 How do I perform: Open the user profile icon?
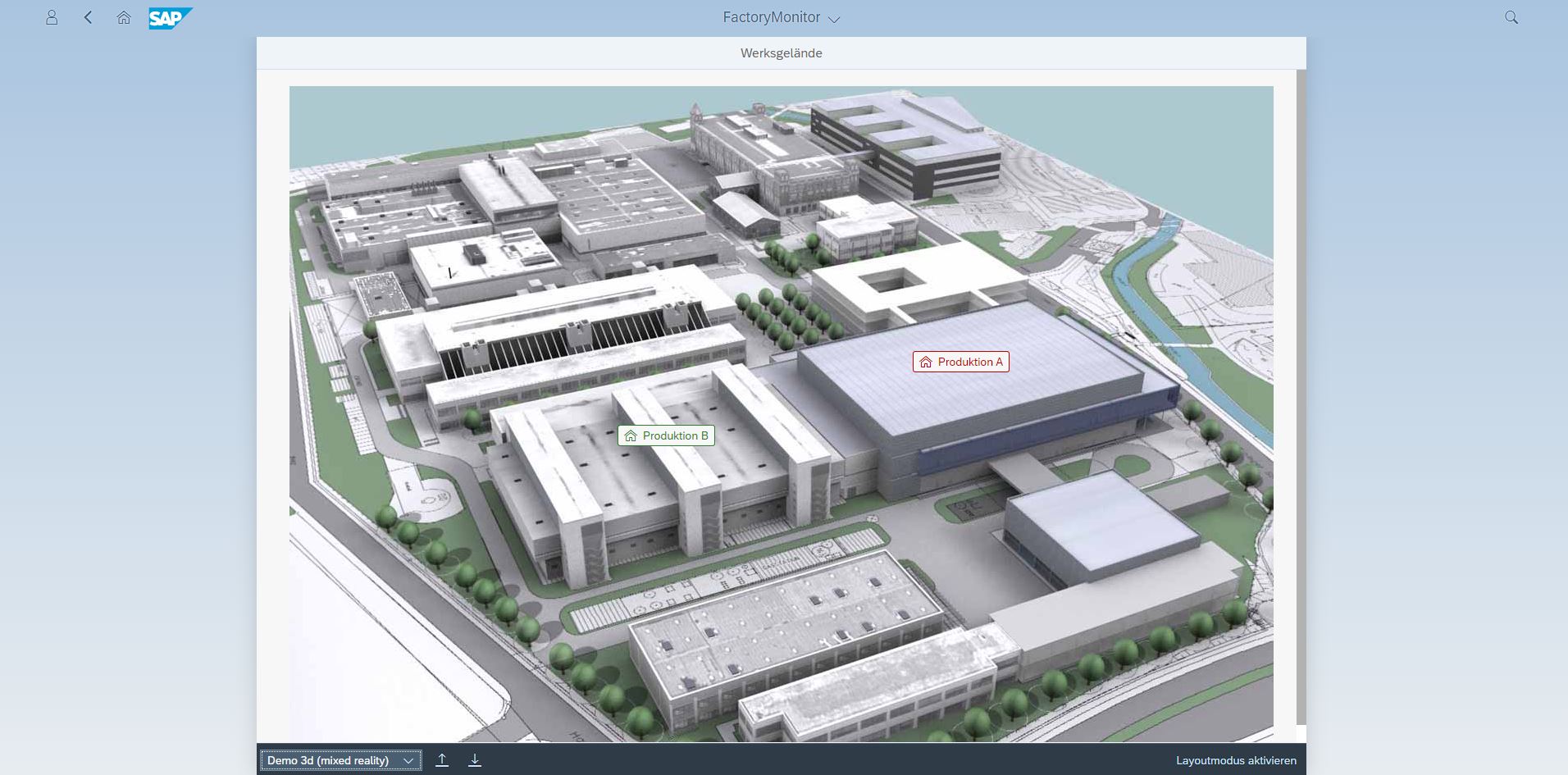pos(52,17)
